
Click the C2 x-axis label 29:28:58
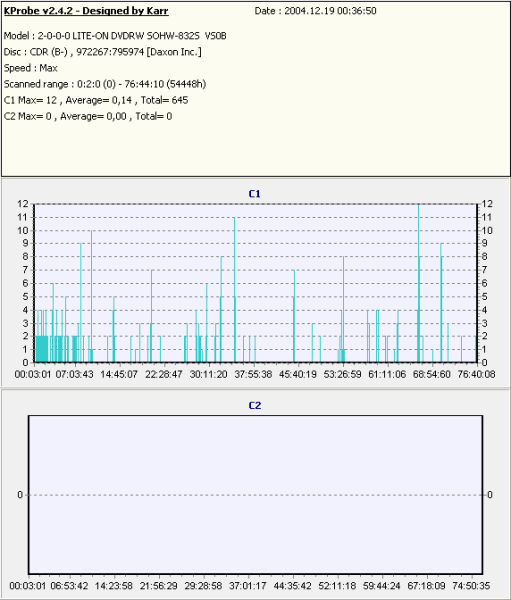tap(203, 586)
